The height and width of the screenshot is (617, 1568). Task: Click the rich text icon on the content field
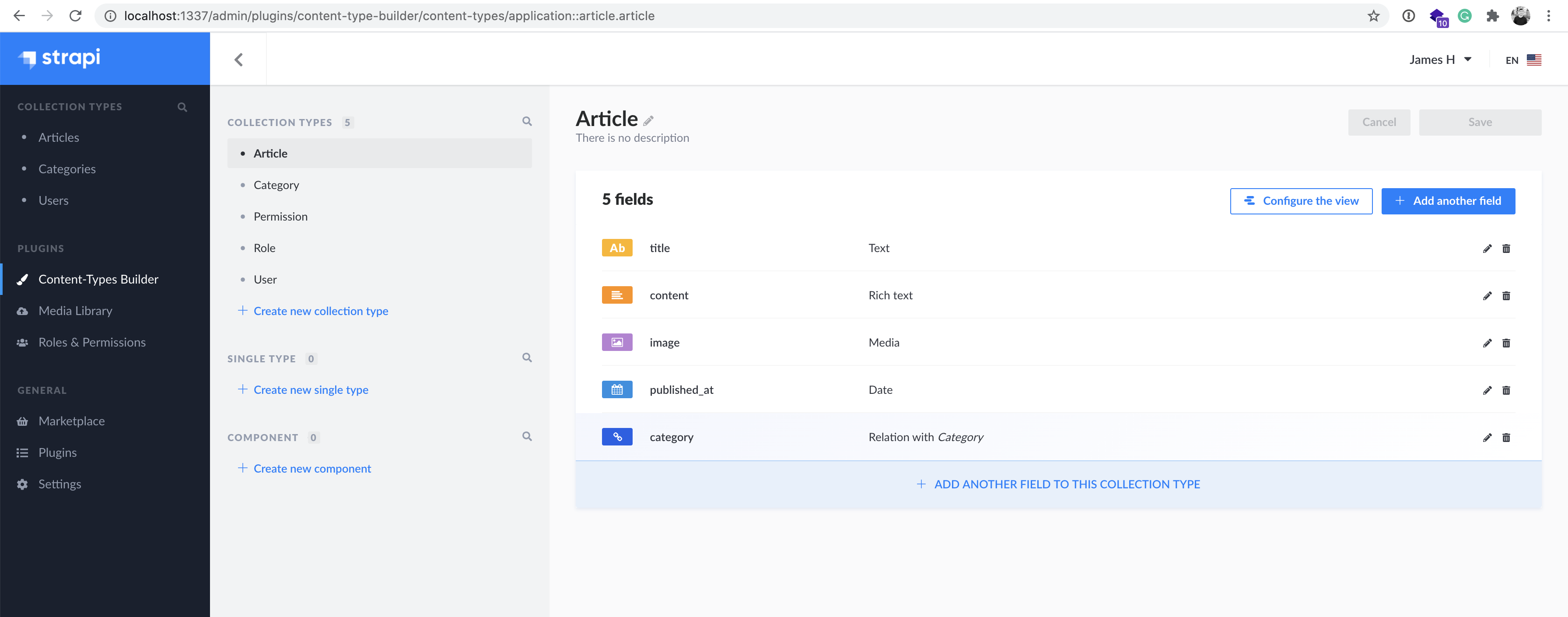(x=616, y=295)
